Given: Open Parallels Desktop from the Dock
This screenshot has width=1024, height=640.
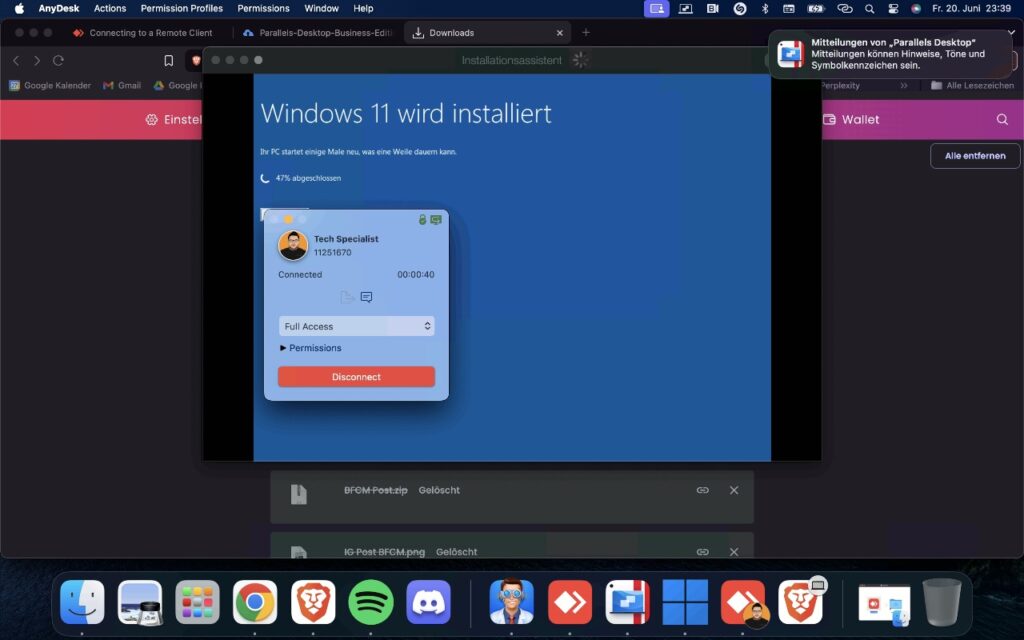Looking at the screenshot, I should coord(628,602).
